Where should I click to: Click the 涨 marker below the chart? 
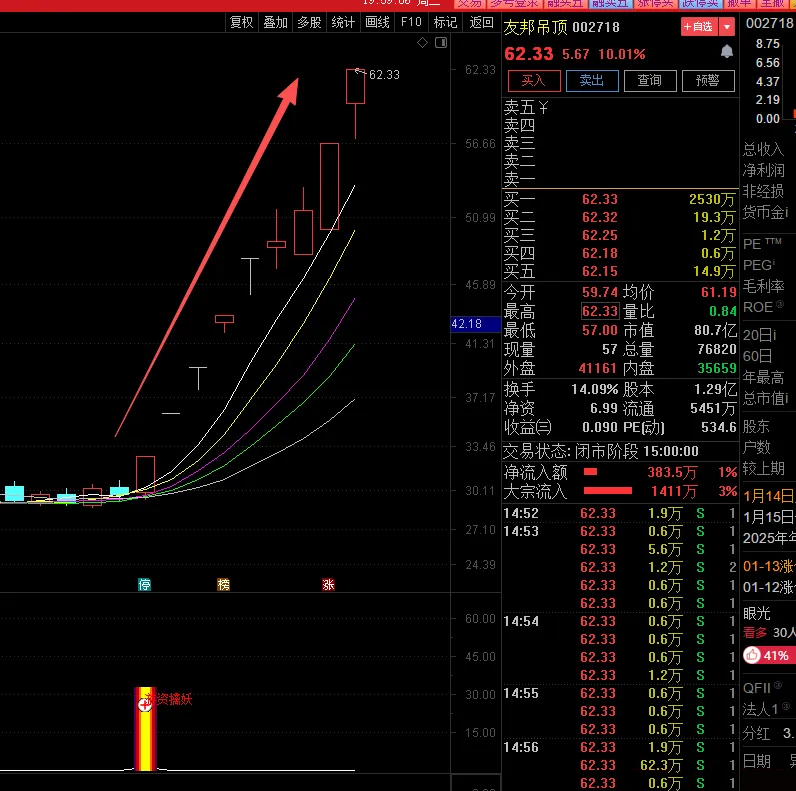pos(328,585)
